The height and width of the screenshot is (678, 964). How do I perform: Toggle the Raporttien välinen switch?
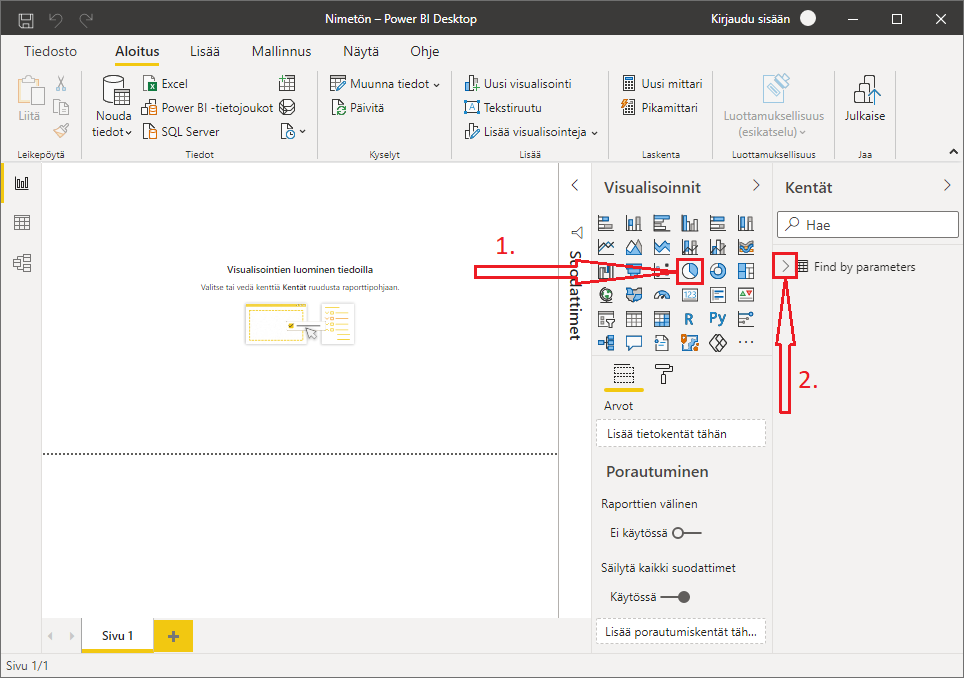coord(687,533)
